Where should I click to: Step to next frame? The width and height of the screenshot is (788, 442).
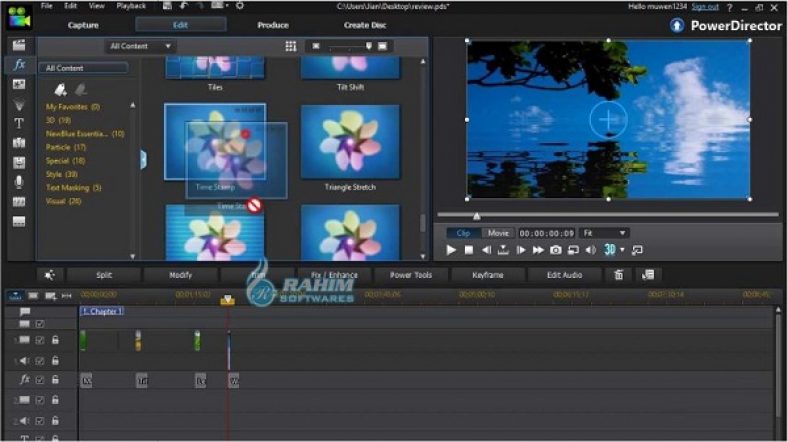tap(521, 250)
